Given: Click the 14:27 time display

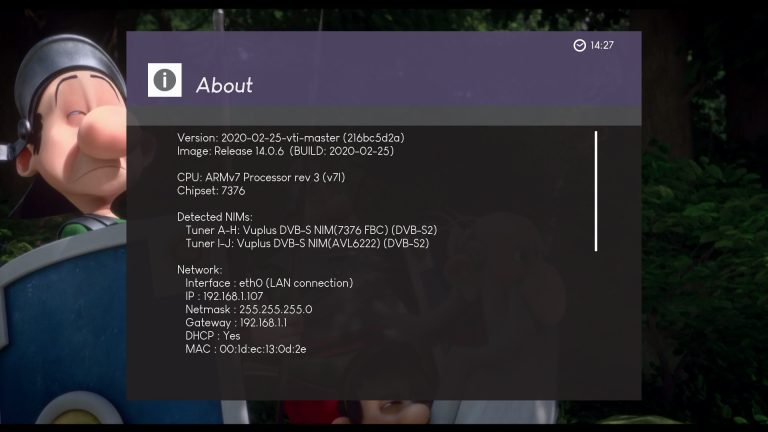Looking at the screenshot, I should 602,46.
